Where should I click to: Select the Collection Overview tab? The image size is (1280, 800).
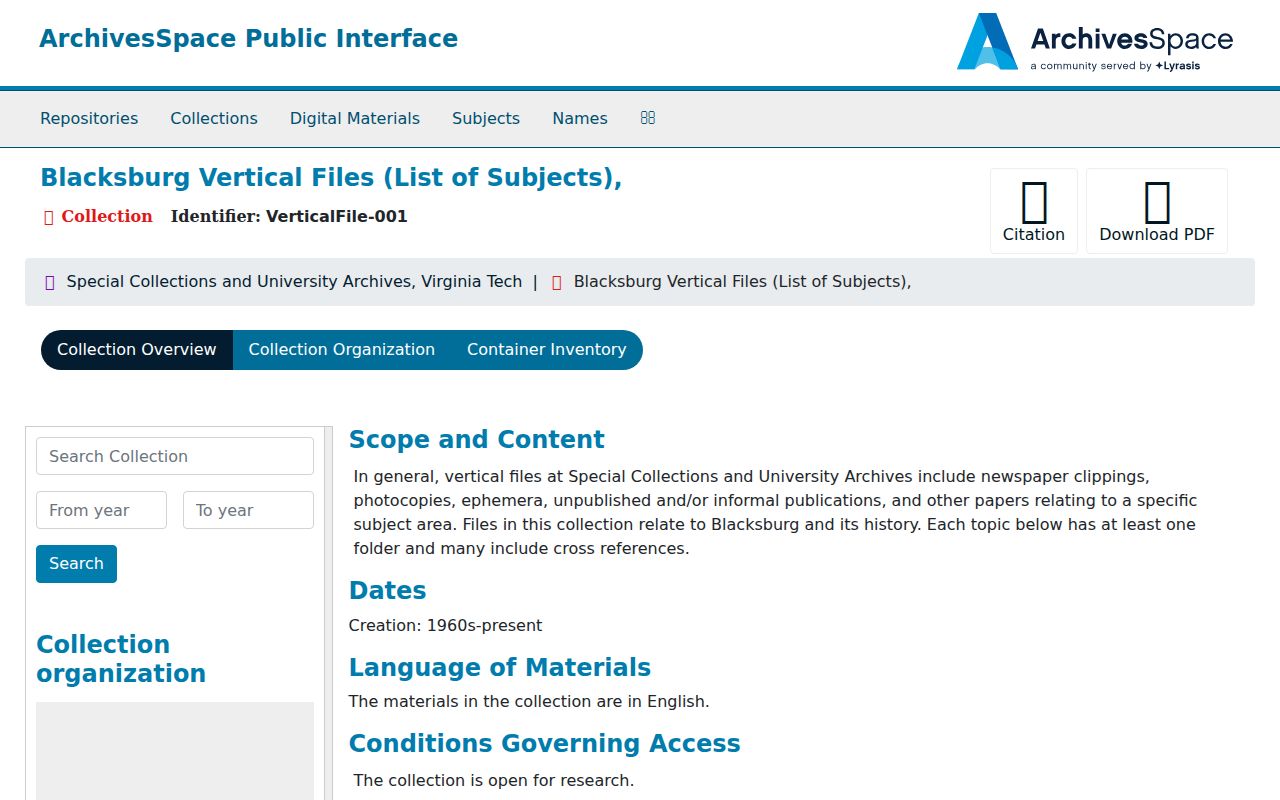137,350
